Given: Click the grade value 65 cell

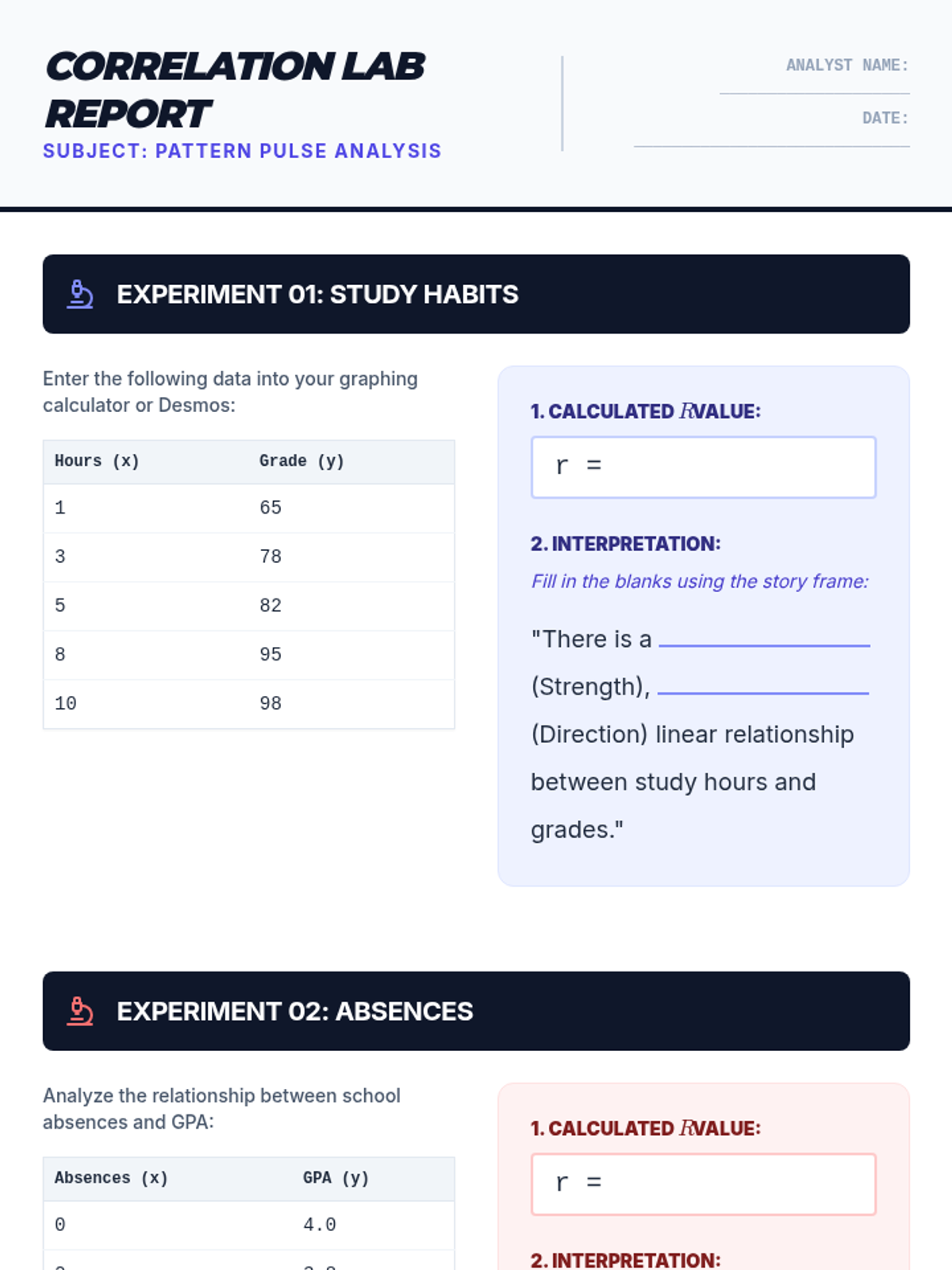Looking at the screenshot, I should [x=271, y=508].
